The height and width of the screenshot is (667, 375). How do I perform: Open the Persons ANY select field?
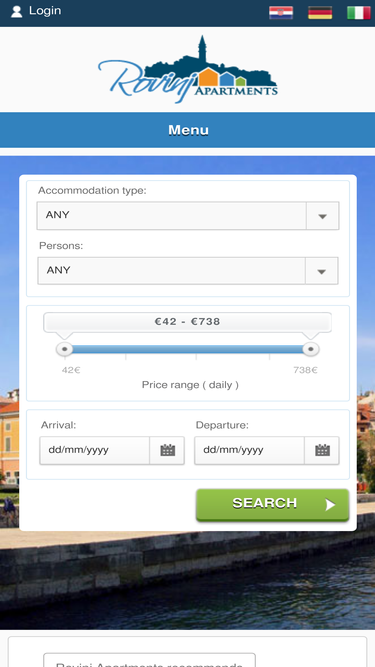188,271
